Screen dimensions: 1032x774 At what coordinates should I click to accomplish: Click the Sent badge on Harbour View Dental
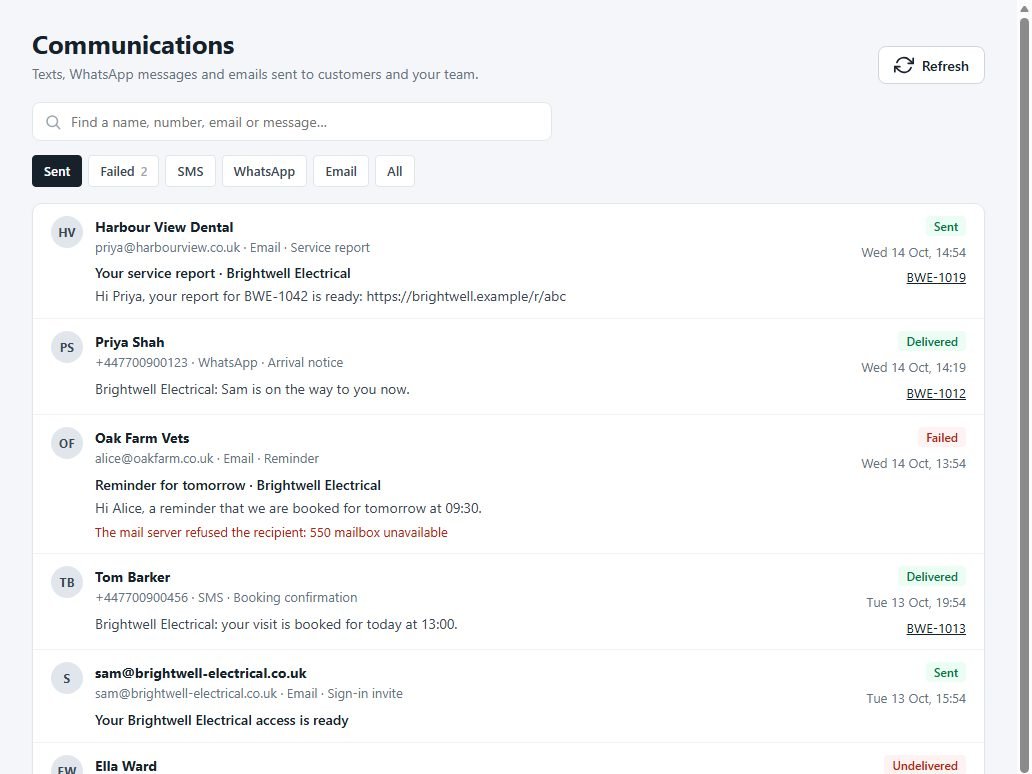(x=946, y=226)
